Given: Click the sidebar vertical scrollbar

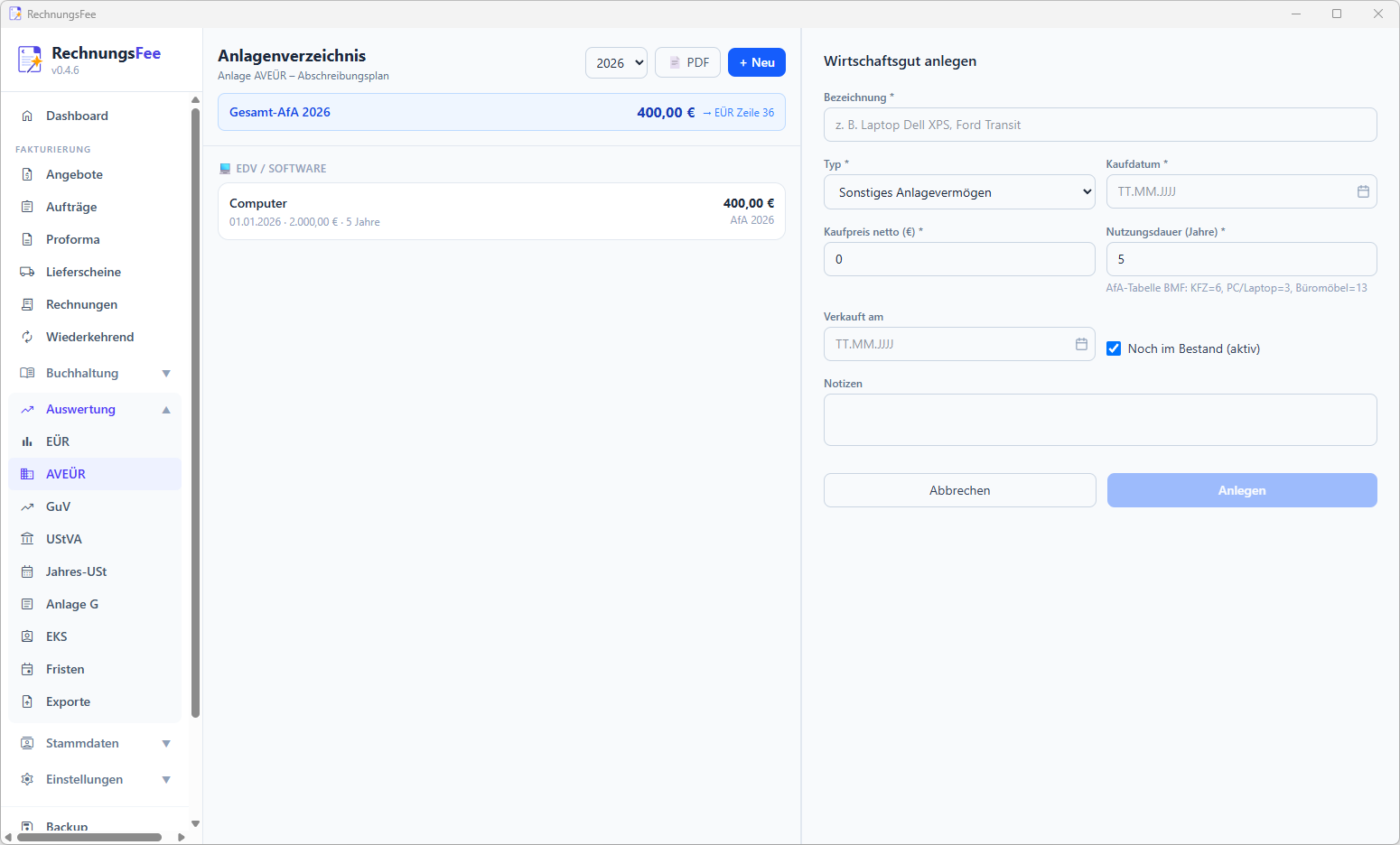Looking at the screenshot, I should (196, 413).
